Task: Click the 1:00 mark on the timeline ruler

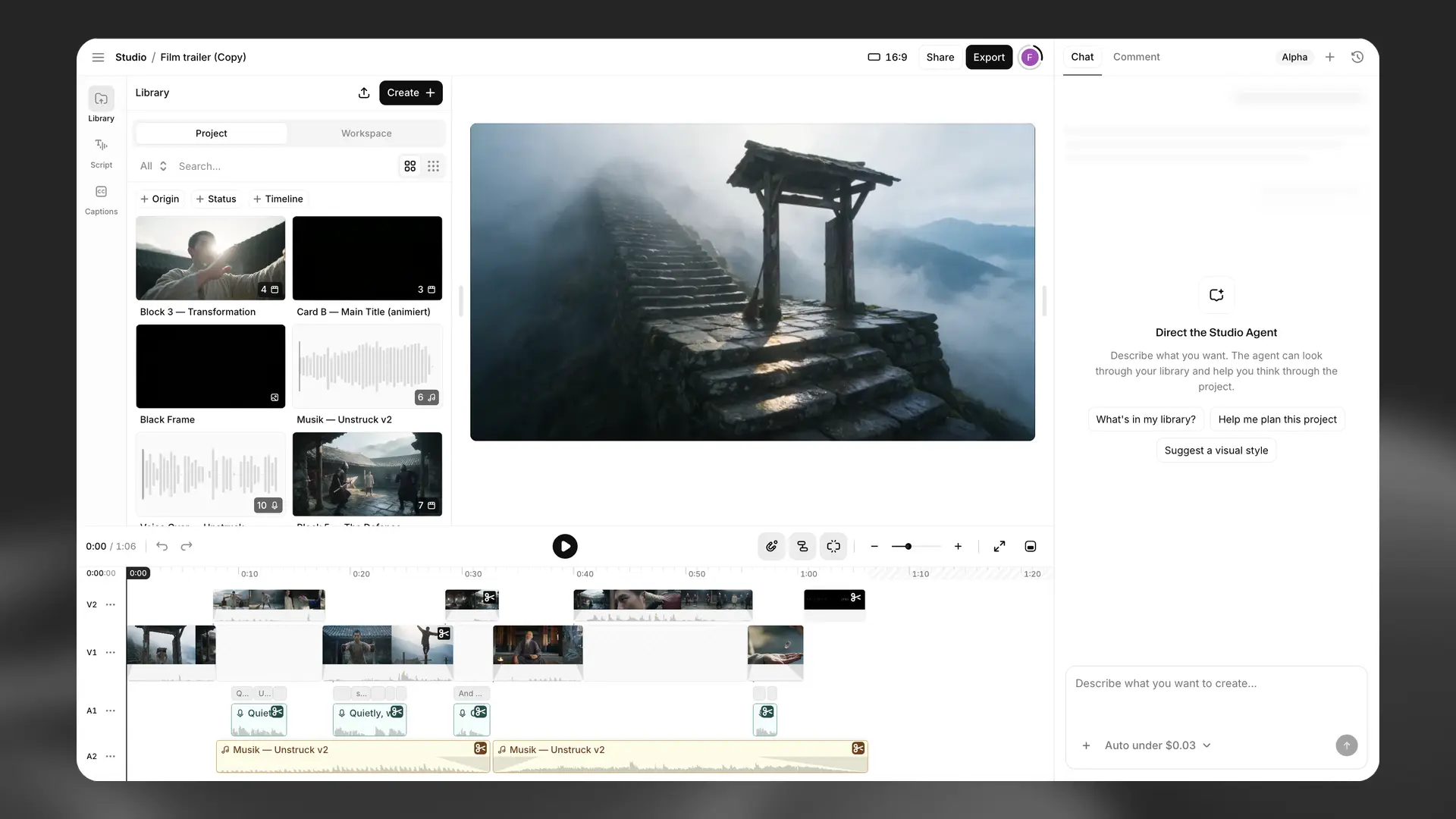Action: click(x=808, y=574)
